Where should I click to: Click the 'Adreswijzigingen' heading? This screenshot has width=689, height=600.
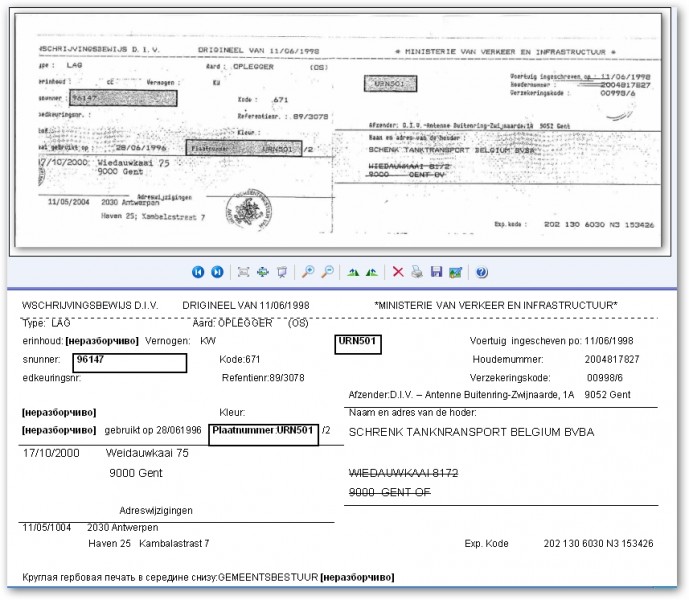click(x=156, y=511)
